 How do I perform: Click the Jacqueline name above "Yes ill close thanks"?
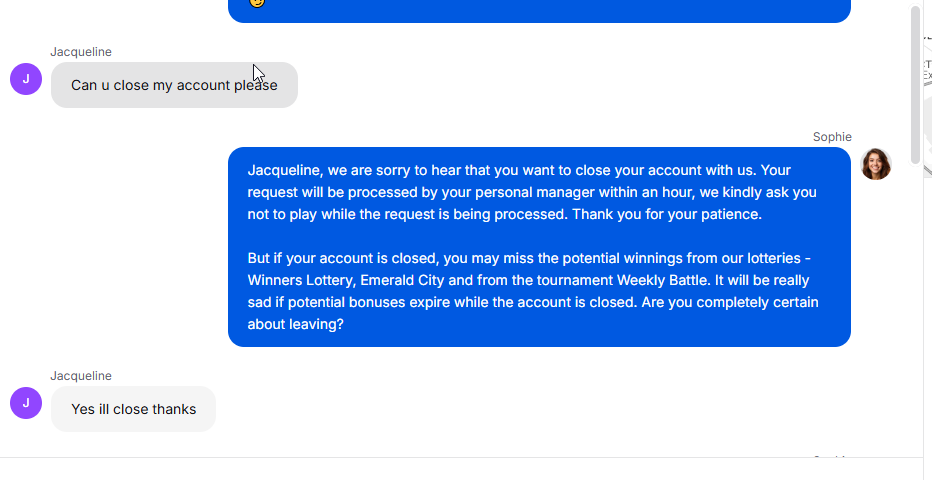[81, 376]
